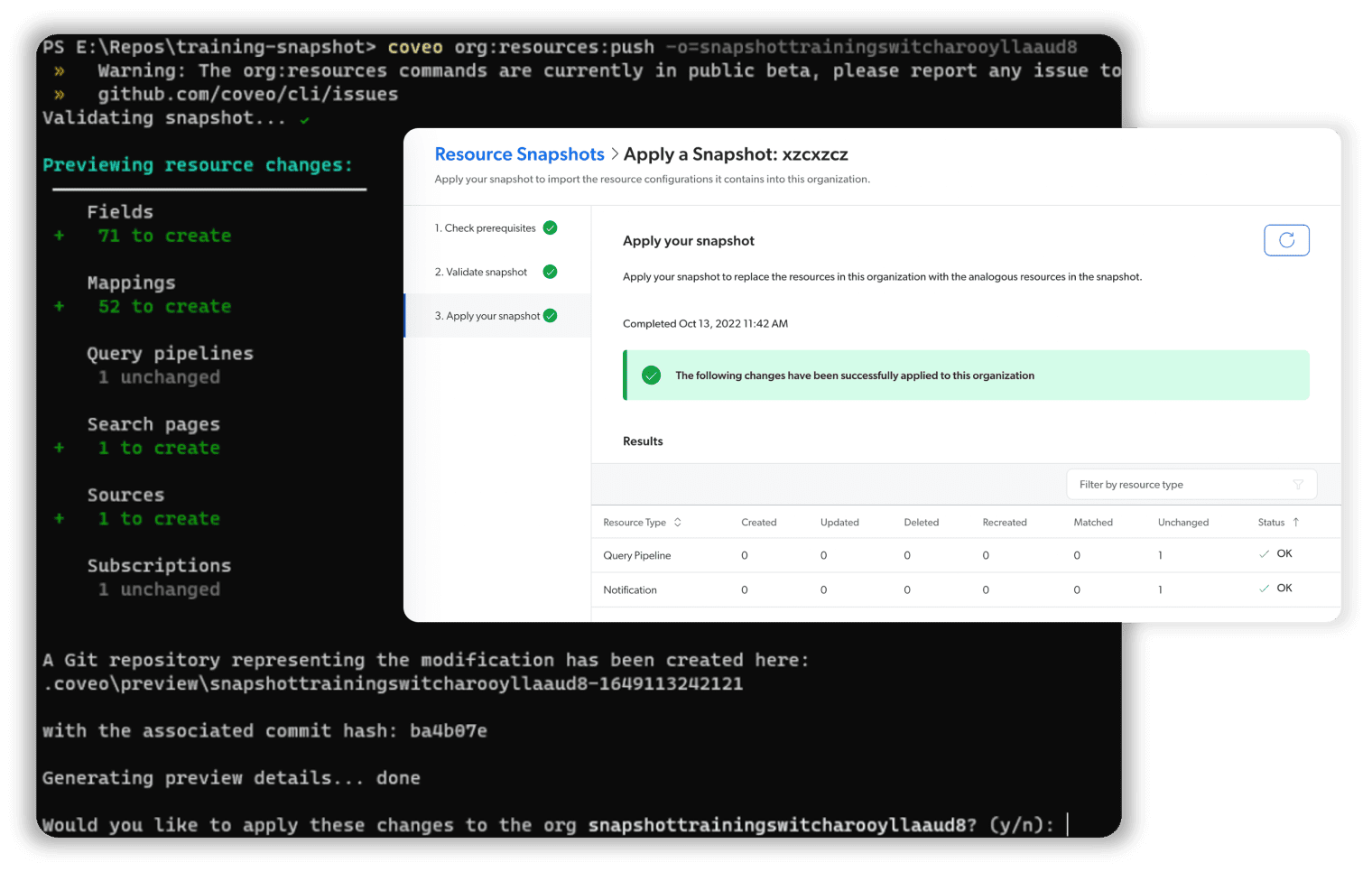1372x872 pixels.
Task: Click the .coveo\preview path in terminal
Action: [x=394, y=684]
